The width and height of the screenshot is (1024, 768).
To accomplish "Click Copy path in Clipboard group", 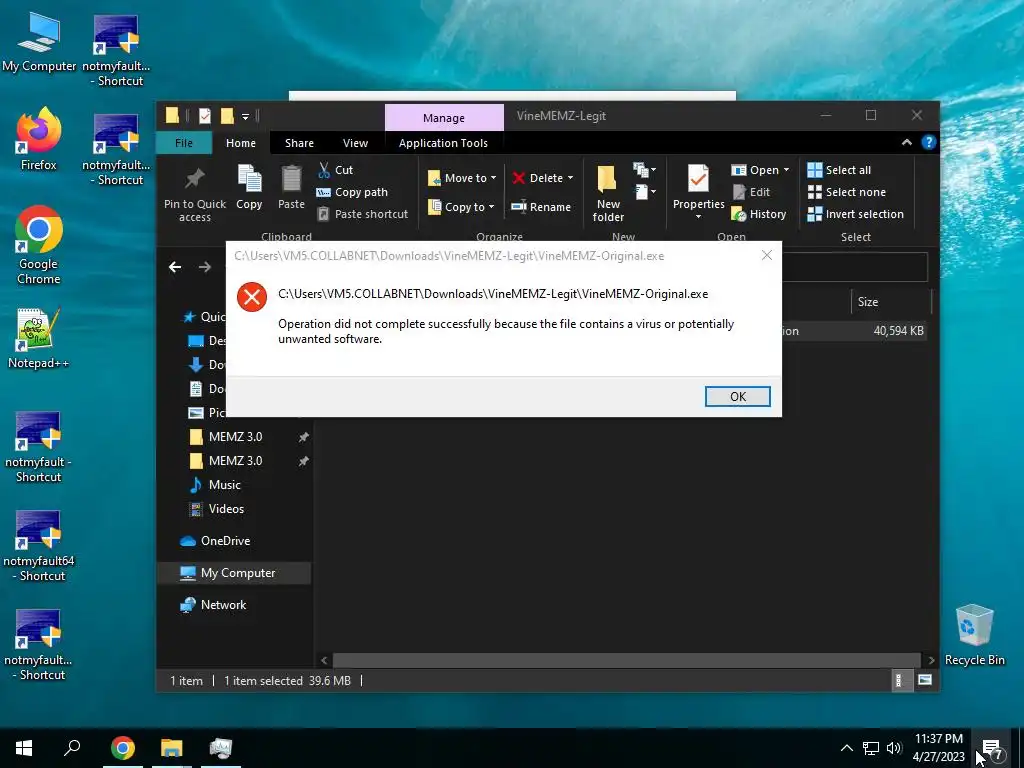I will point(353,192).
